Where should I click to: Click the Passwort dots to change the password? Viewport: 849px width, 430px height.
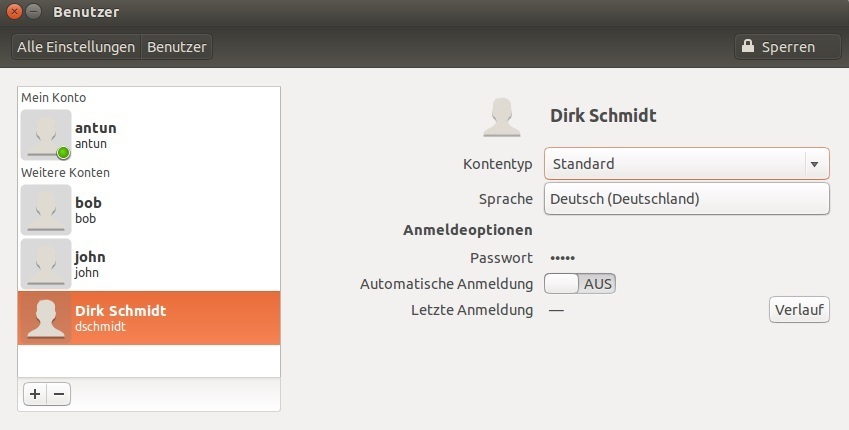(x=563, y=258)
